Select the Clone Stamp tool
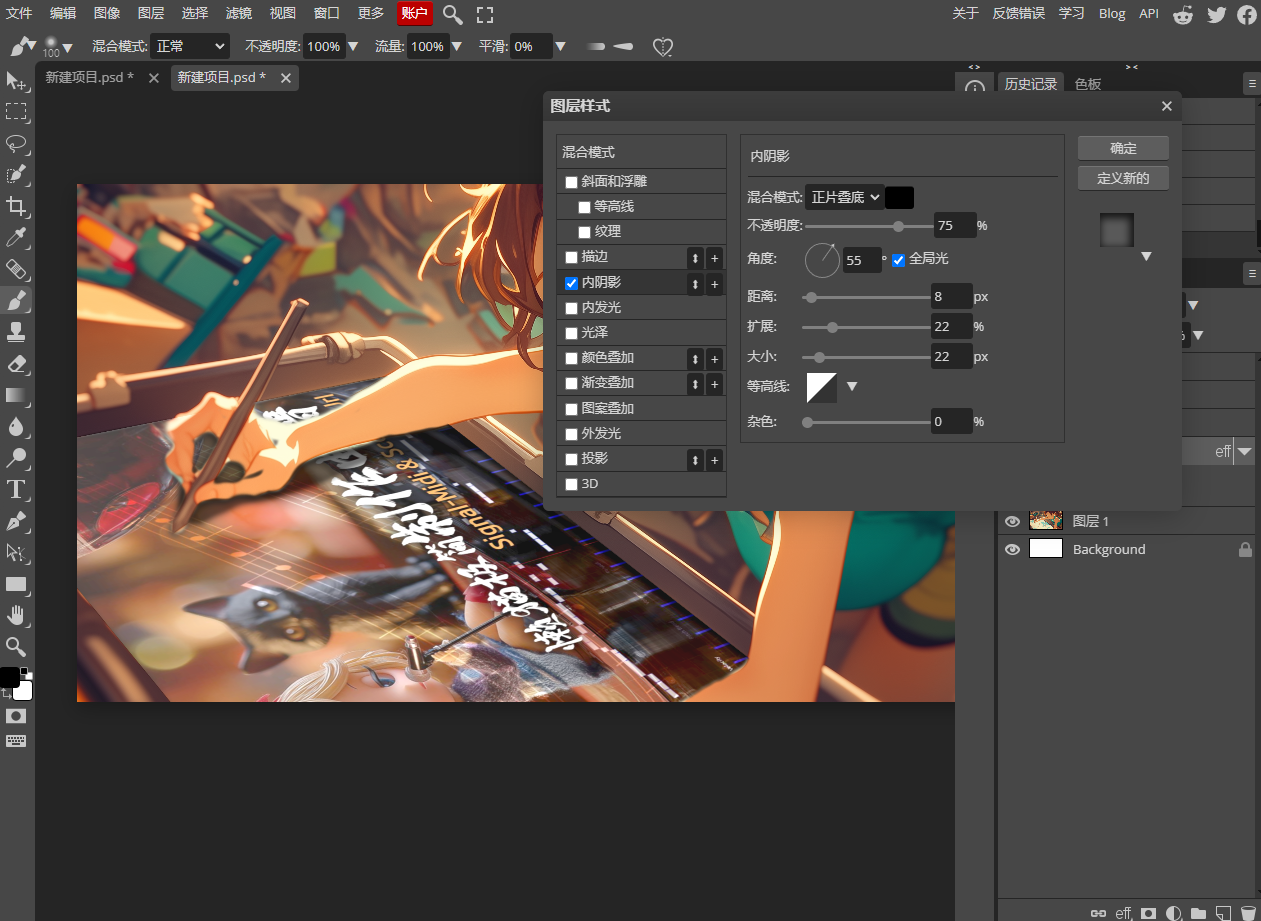Image resolution: width=1261 pixels, height=921 pixels. coord(16,331)
